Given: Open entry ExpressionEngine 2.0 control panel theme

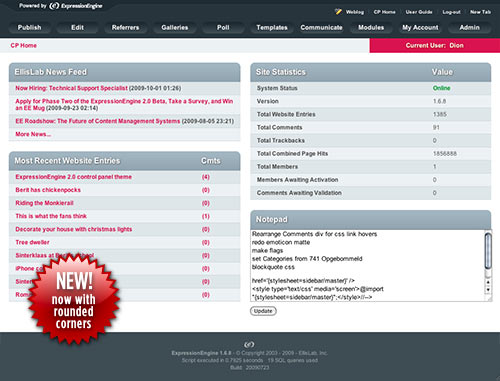Looking at the screenshot, I should [x=74, y=177].
